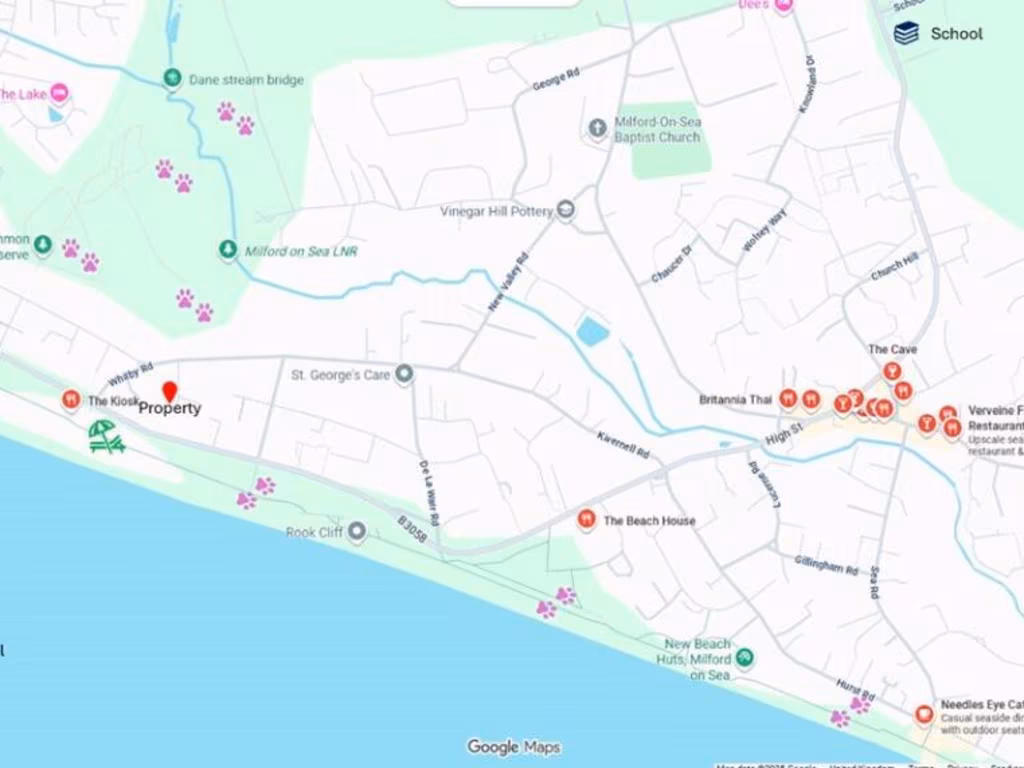Screen dimensions: 1024x768
Task: Click the Google Maps logo
Action: click(513, 746)
